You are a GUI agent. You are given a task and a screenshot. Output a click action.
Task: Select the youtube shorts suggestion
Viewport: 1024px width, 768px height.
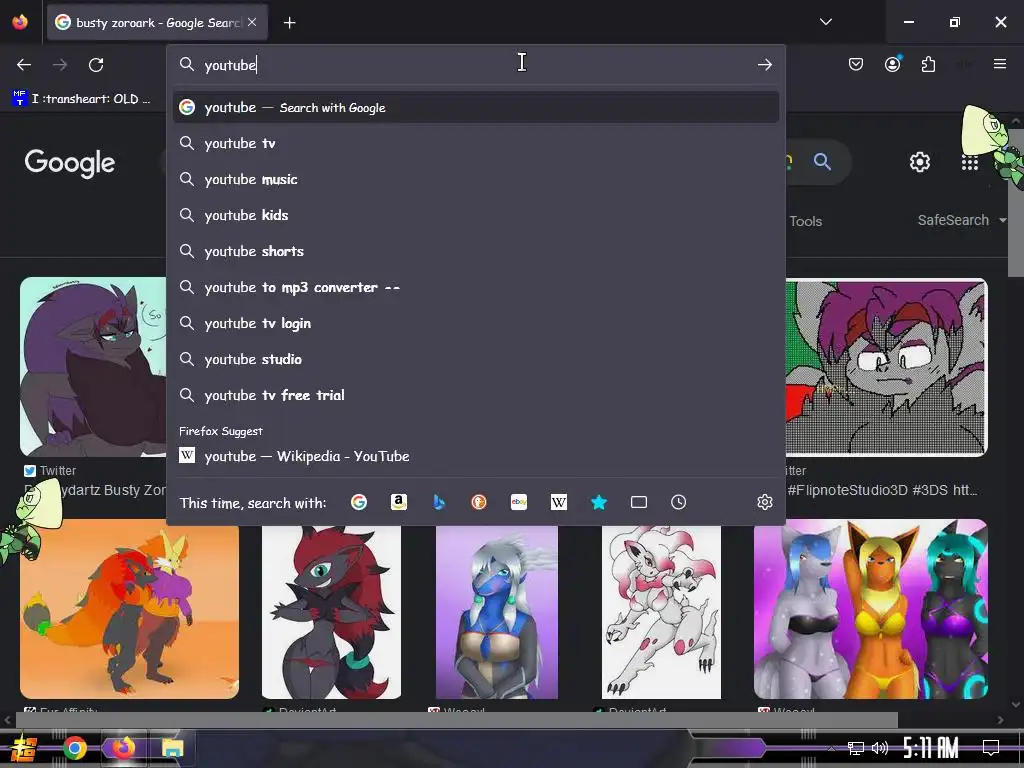[x=476, y=251]
